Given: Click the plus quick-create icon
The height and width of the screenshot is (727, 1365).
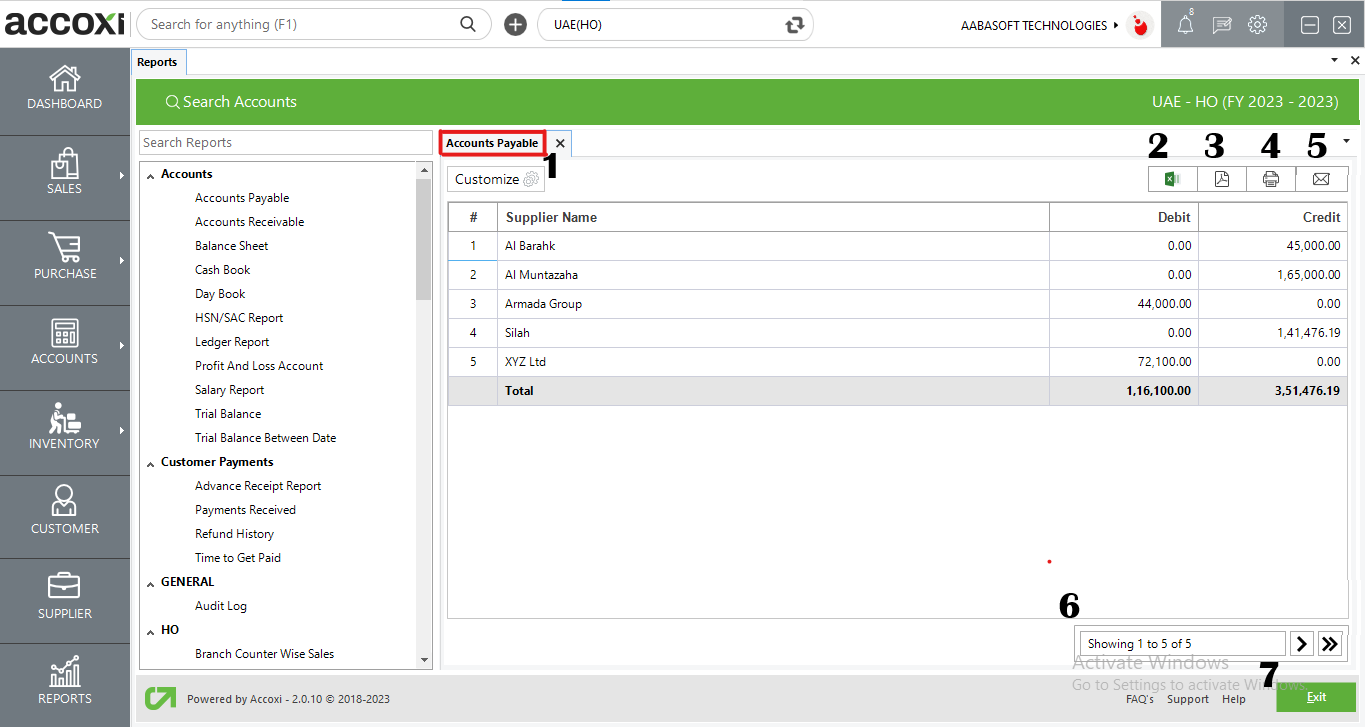Looking at the screenshot, I should tap(515, 25).
